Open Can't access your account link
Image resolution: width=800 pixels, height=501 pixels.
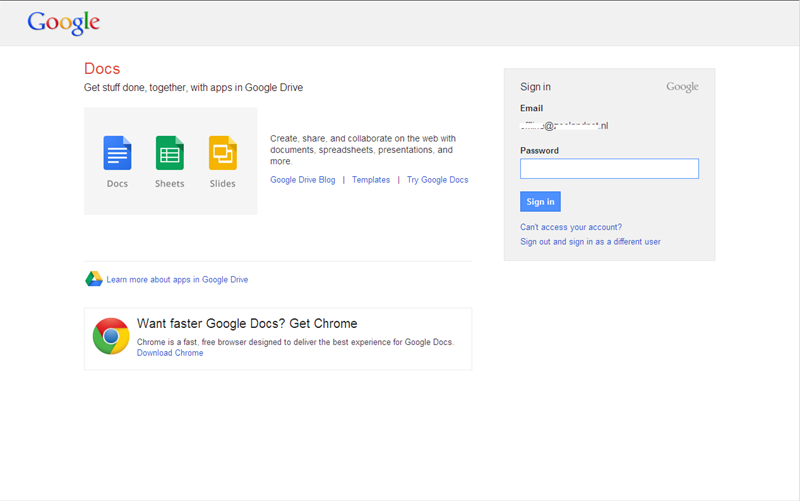[571, 227]
